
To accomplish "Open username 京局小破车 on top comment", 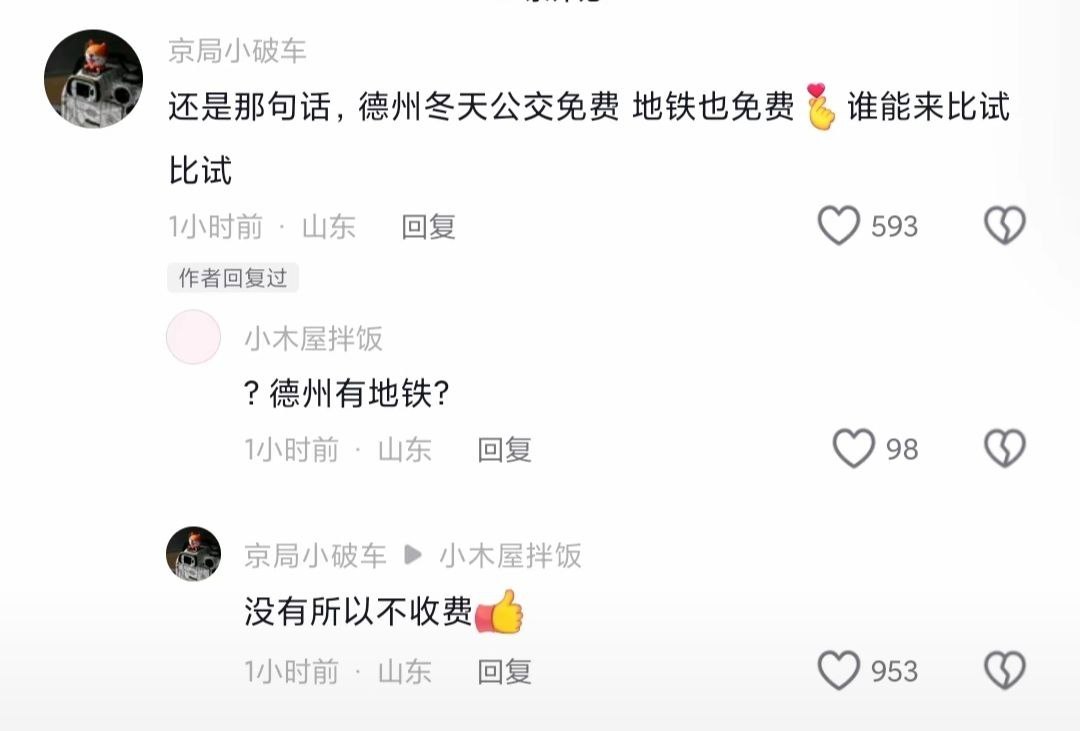I will tap(237, 51).
